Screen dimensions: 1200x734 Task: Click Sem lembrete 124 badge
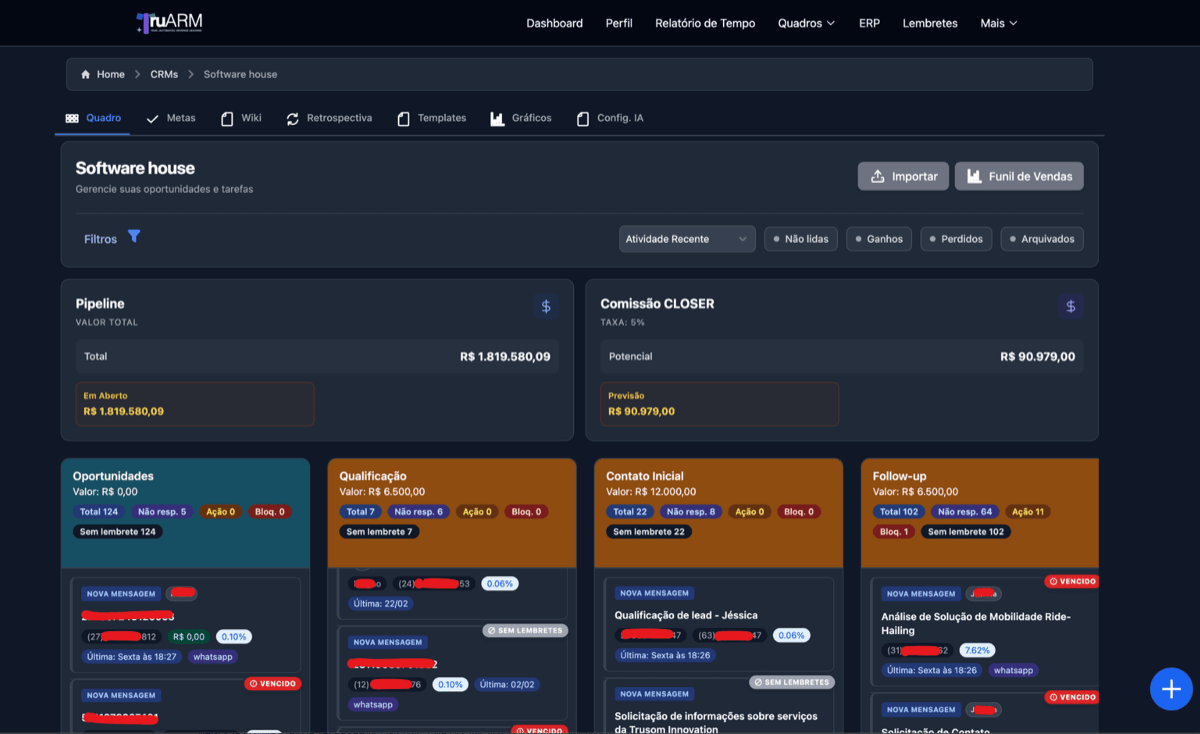tap(118, 532)
